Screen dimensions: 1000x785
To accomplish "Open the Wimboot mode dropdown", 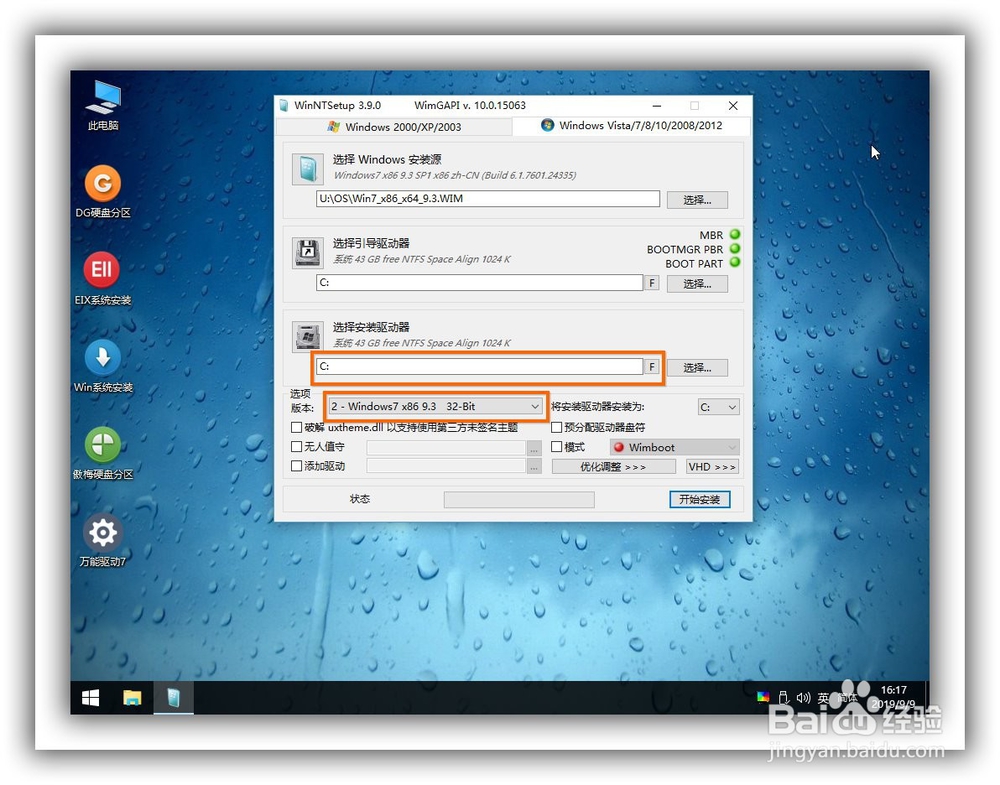I will (x=674, y=447).
